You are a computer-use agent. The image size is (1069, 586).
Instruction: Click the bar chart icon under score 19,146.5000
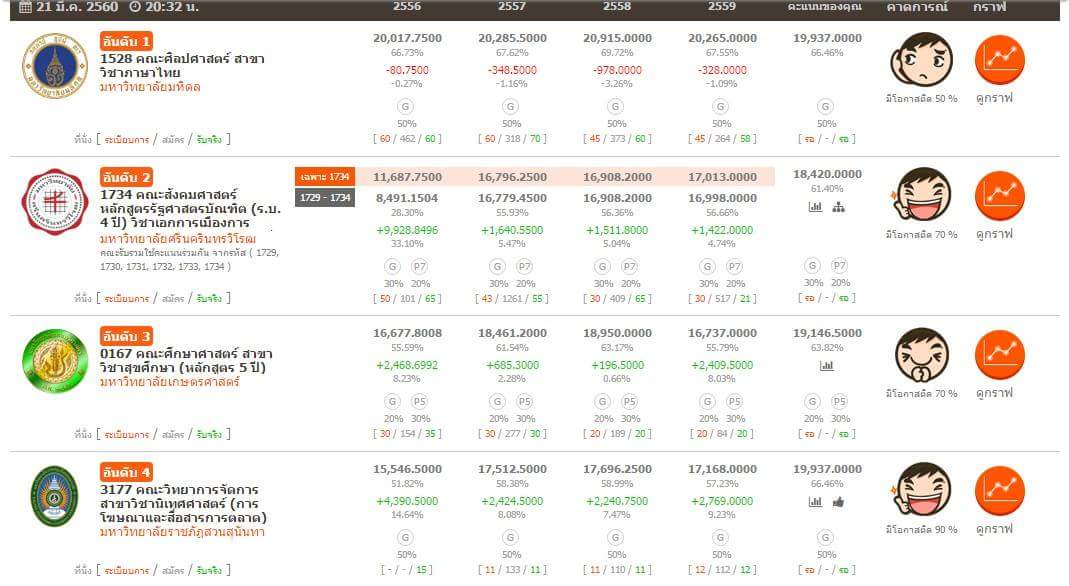[827, 366]
